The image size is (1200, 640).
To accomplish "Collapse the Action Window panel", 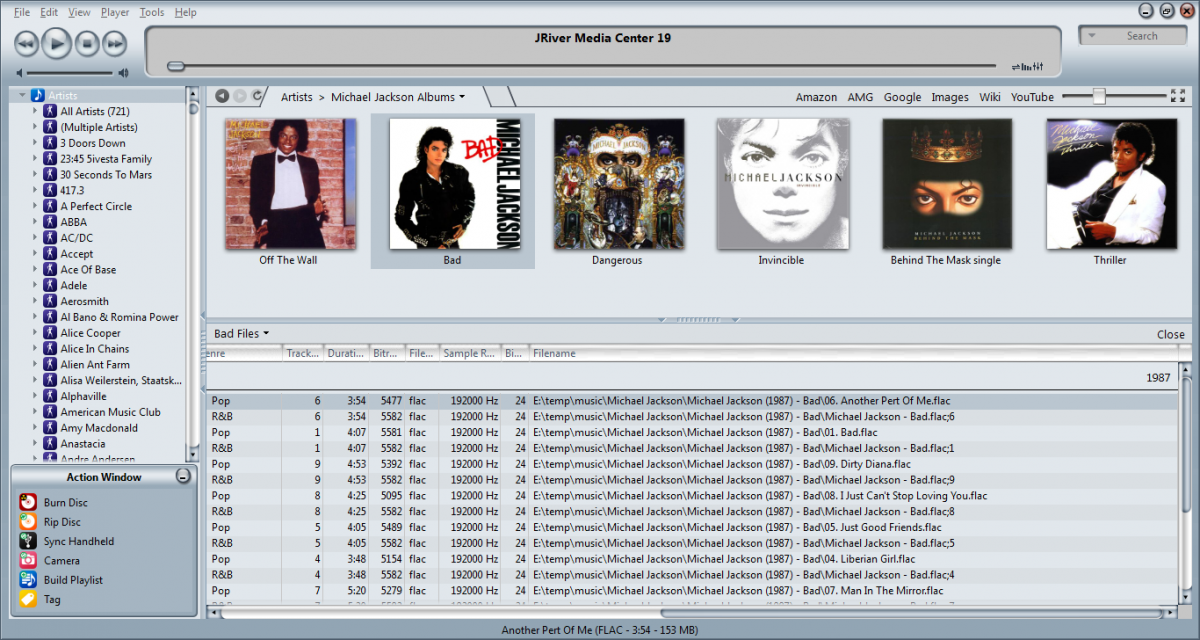I will [183, 477].
